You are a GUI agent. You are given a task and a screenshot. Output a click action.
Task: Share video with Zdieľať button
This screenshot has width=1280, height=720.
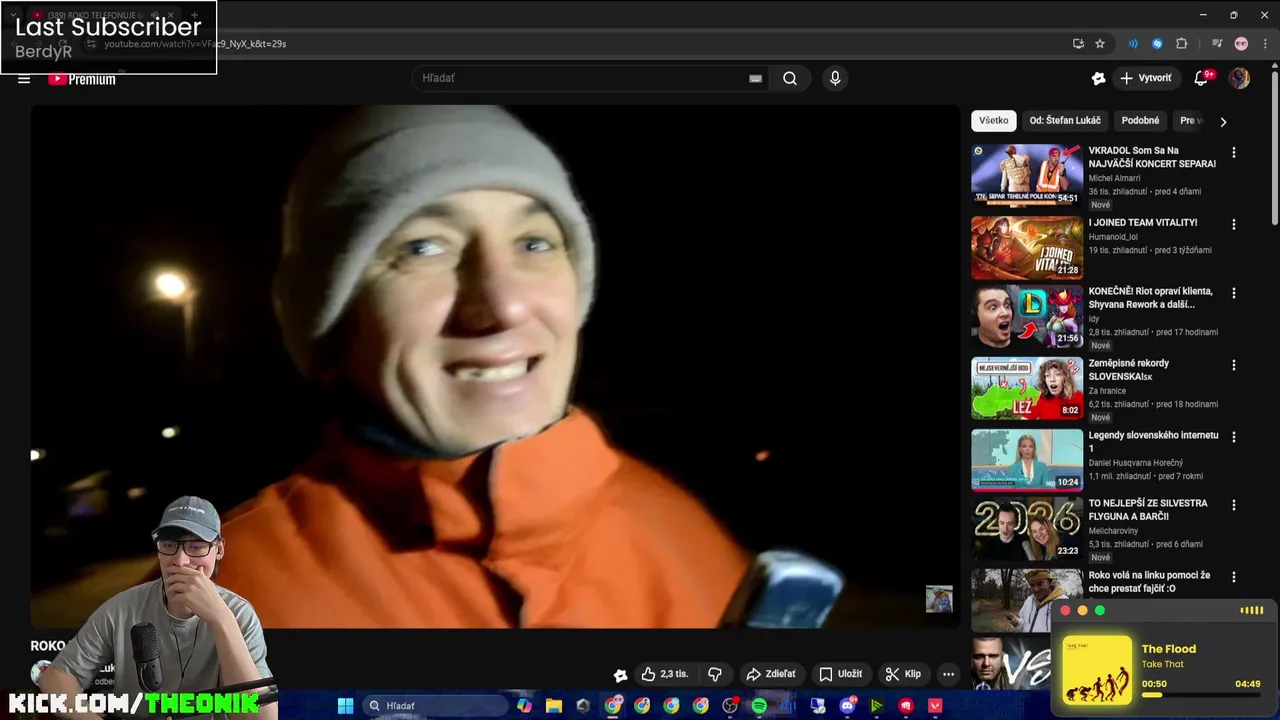[x=771, y=674]
